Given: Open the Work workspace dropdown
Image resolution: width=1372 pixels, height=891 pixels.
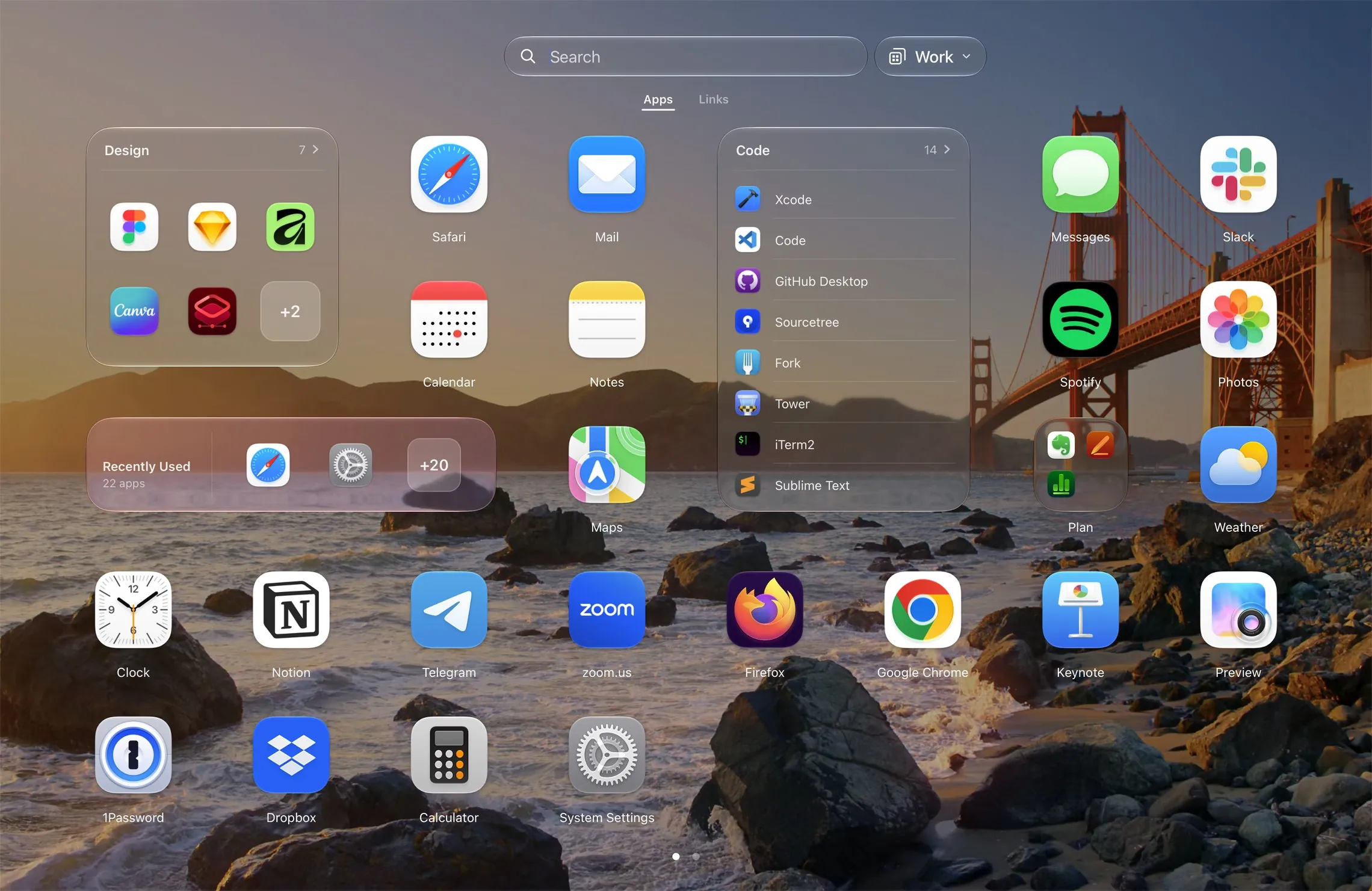Looking at the screenshot, I should click(930, 57).
